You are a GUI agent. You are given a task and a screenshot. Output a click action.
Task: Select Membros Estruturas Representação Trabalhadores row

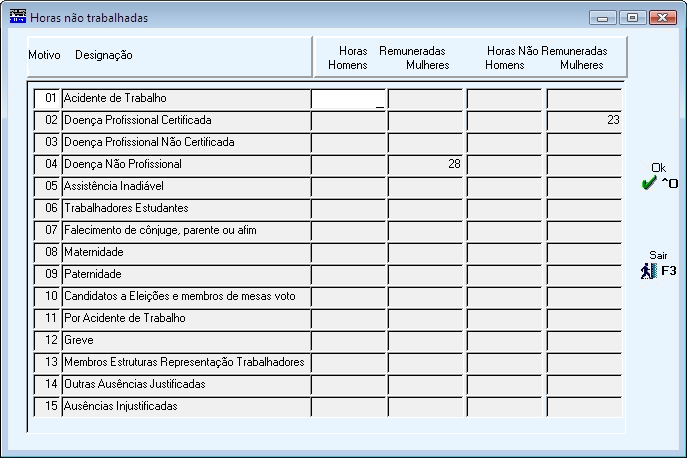coord(186,362)
